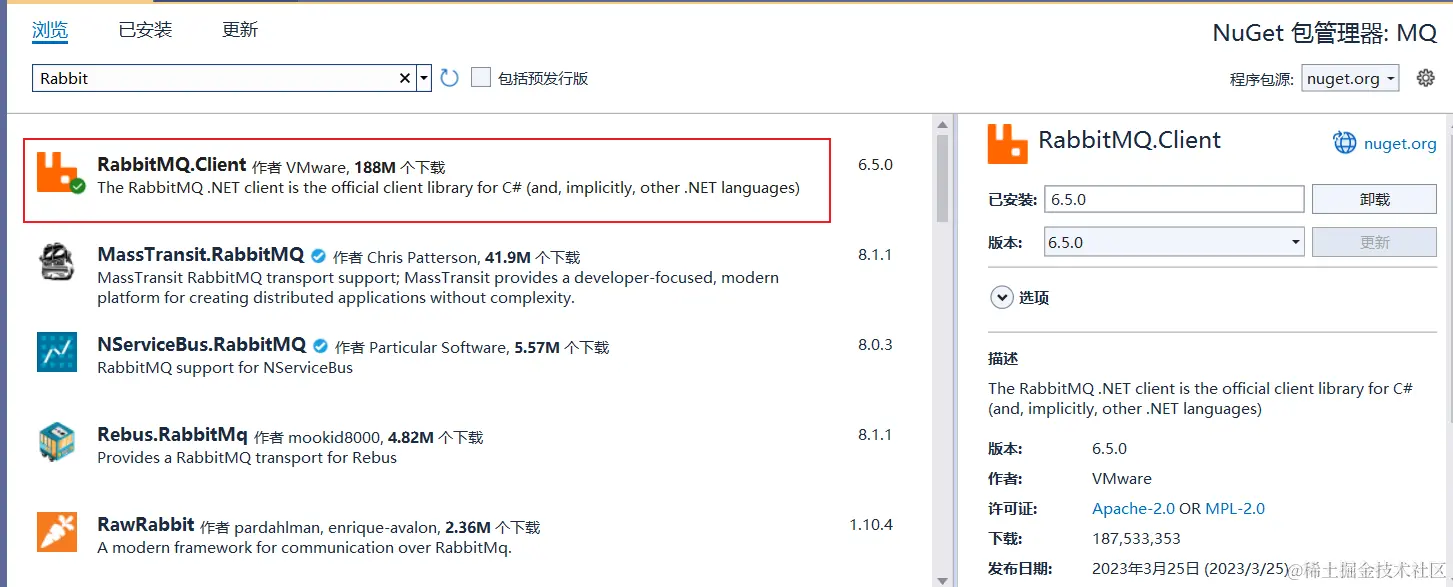The image size is (1453, 587).
Task: Select the Rebus.RabbitMq package title
Action: (172, 434)
